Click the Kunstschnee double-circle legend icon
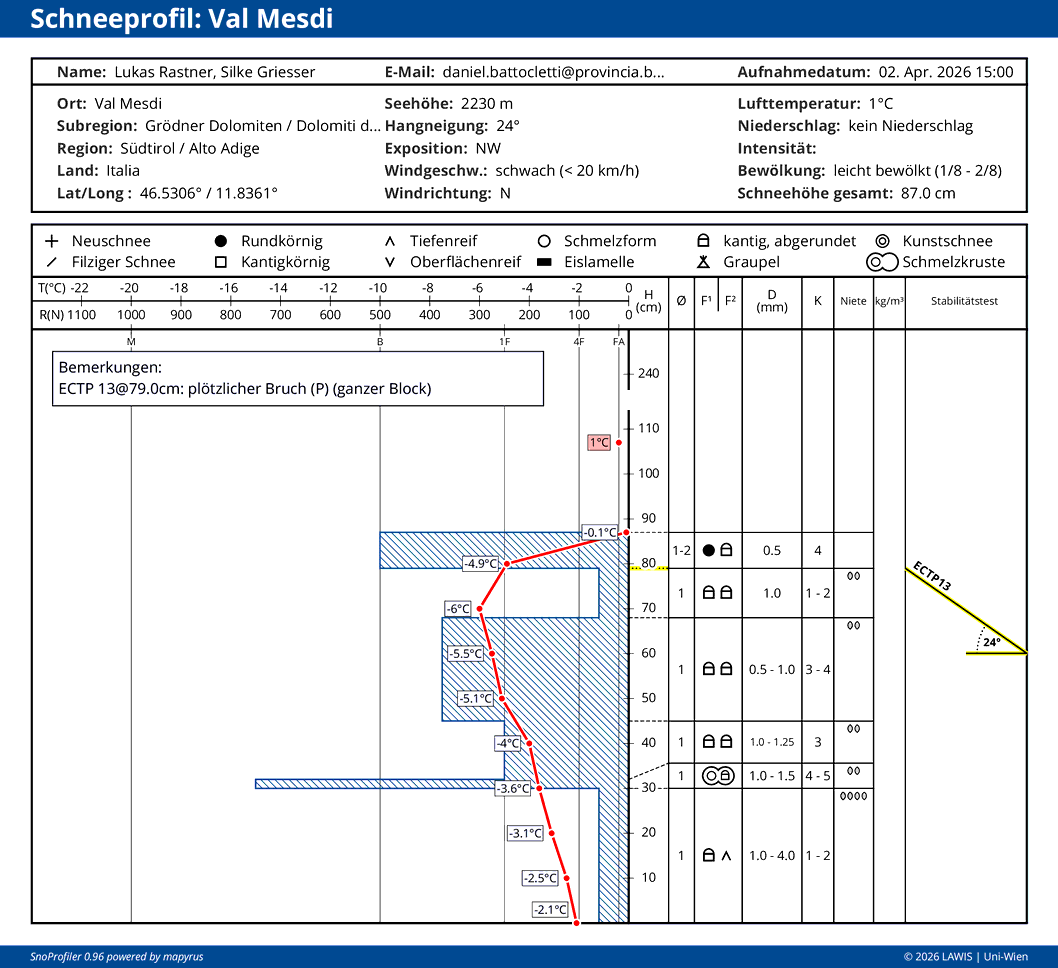This screenshot has width=1058, height=968. point(882,241)
